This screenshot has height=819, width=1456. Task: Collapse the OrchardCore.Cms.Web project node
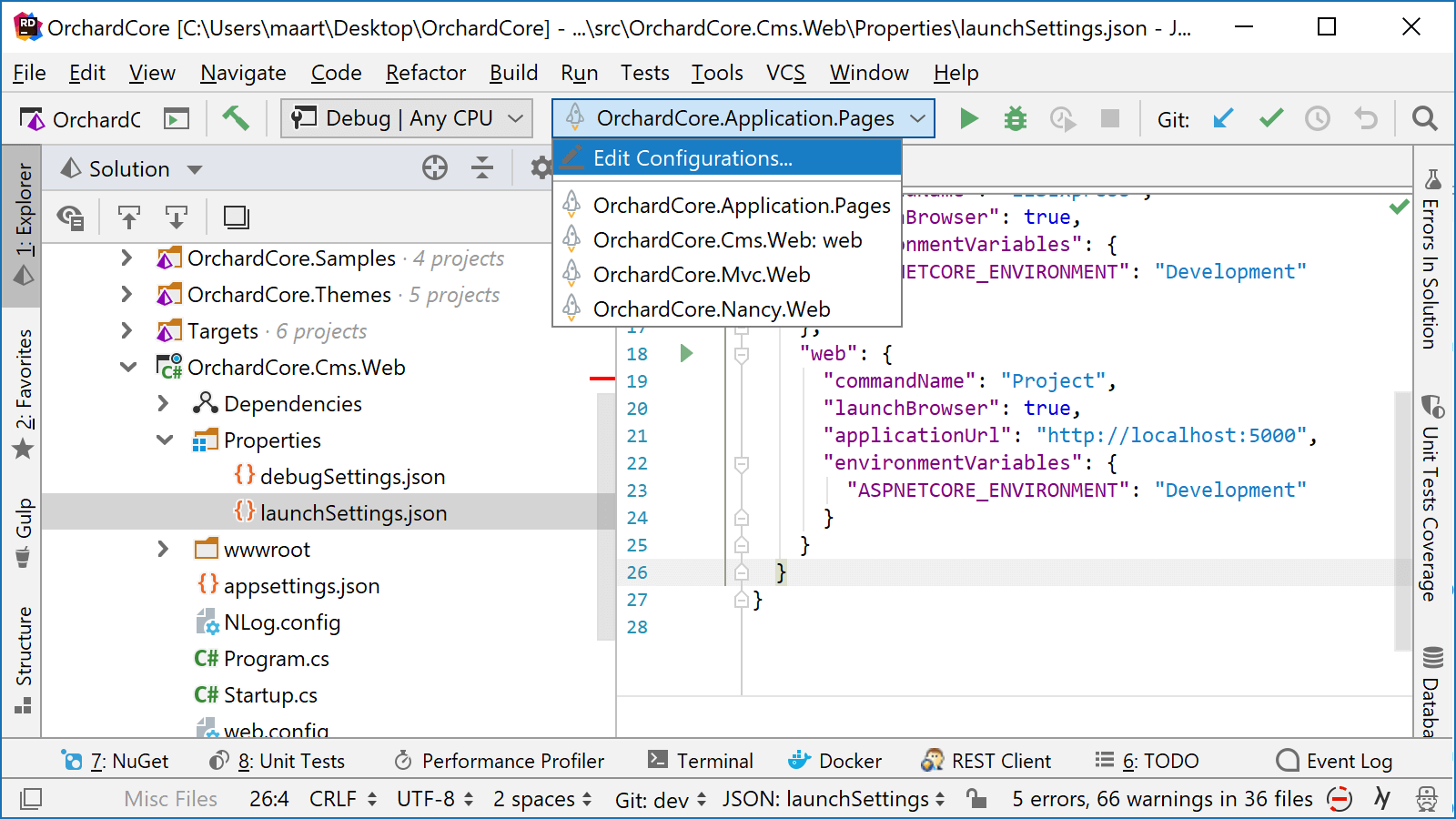coord(127,367)
